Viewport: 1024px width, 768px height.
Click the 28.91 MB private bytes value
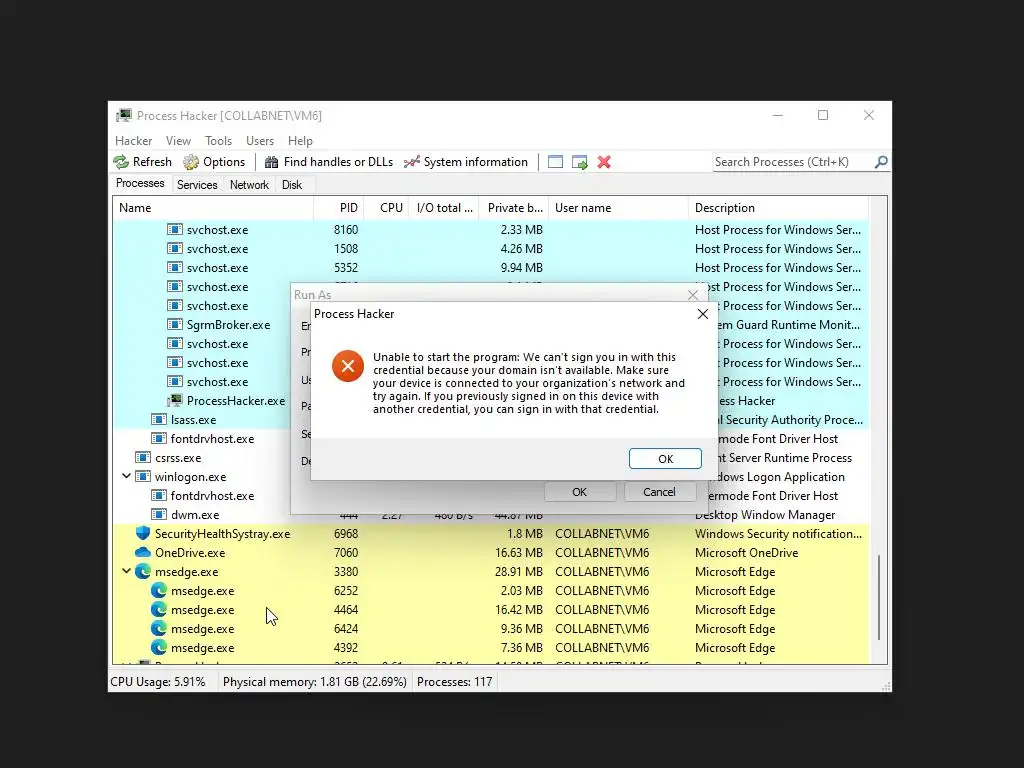point(519,571)
